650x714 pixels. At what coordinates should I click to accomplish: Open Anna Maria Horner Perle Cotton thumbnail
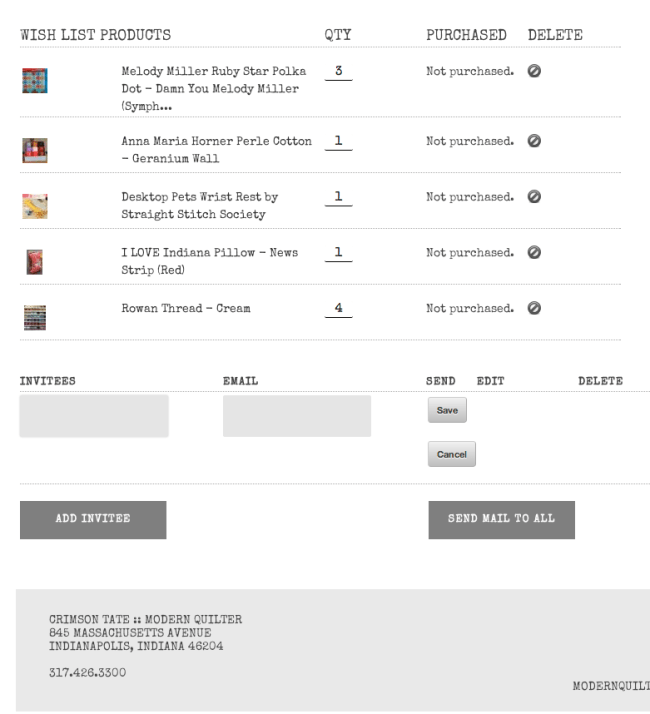(x=34, y=150)
